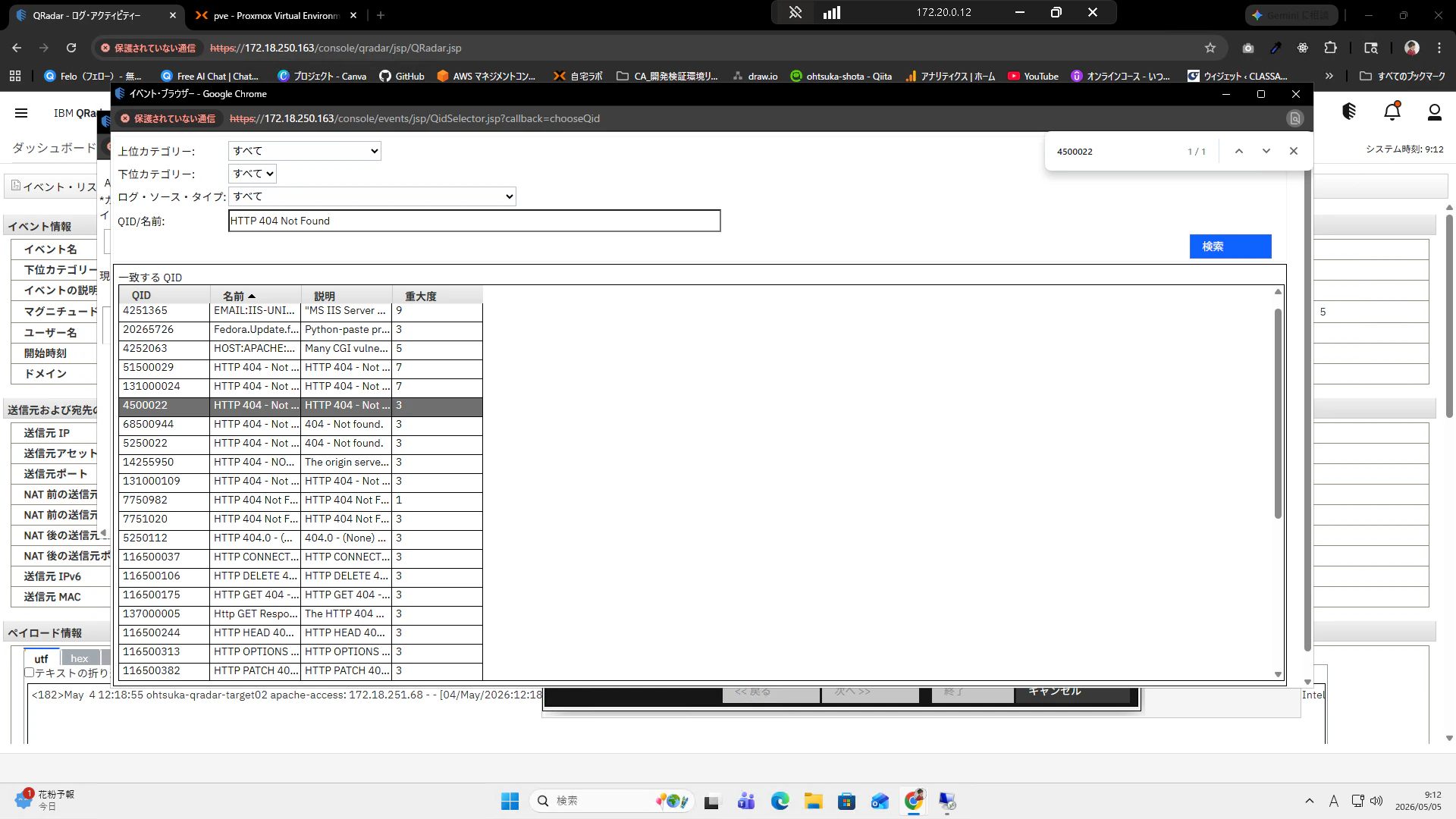
Task: Go to previous find-in-page match
Action: [x=1239, y=151]
